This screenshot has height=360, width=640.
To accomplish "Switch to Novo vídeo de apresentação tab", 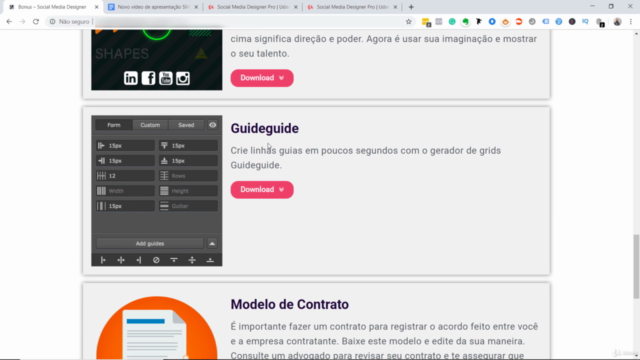I will pos(152,7).
